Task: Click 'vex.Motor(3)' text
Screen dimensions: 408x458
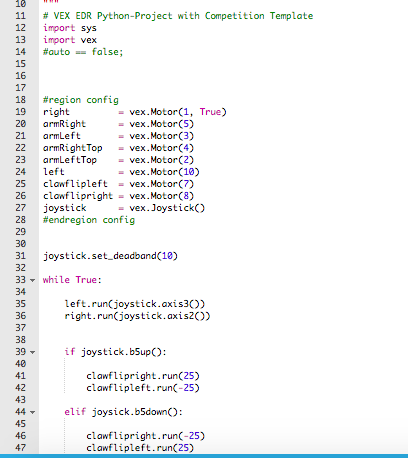Action: tap(162, 136)
